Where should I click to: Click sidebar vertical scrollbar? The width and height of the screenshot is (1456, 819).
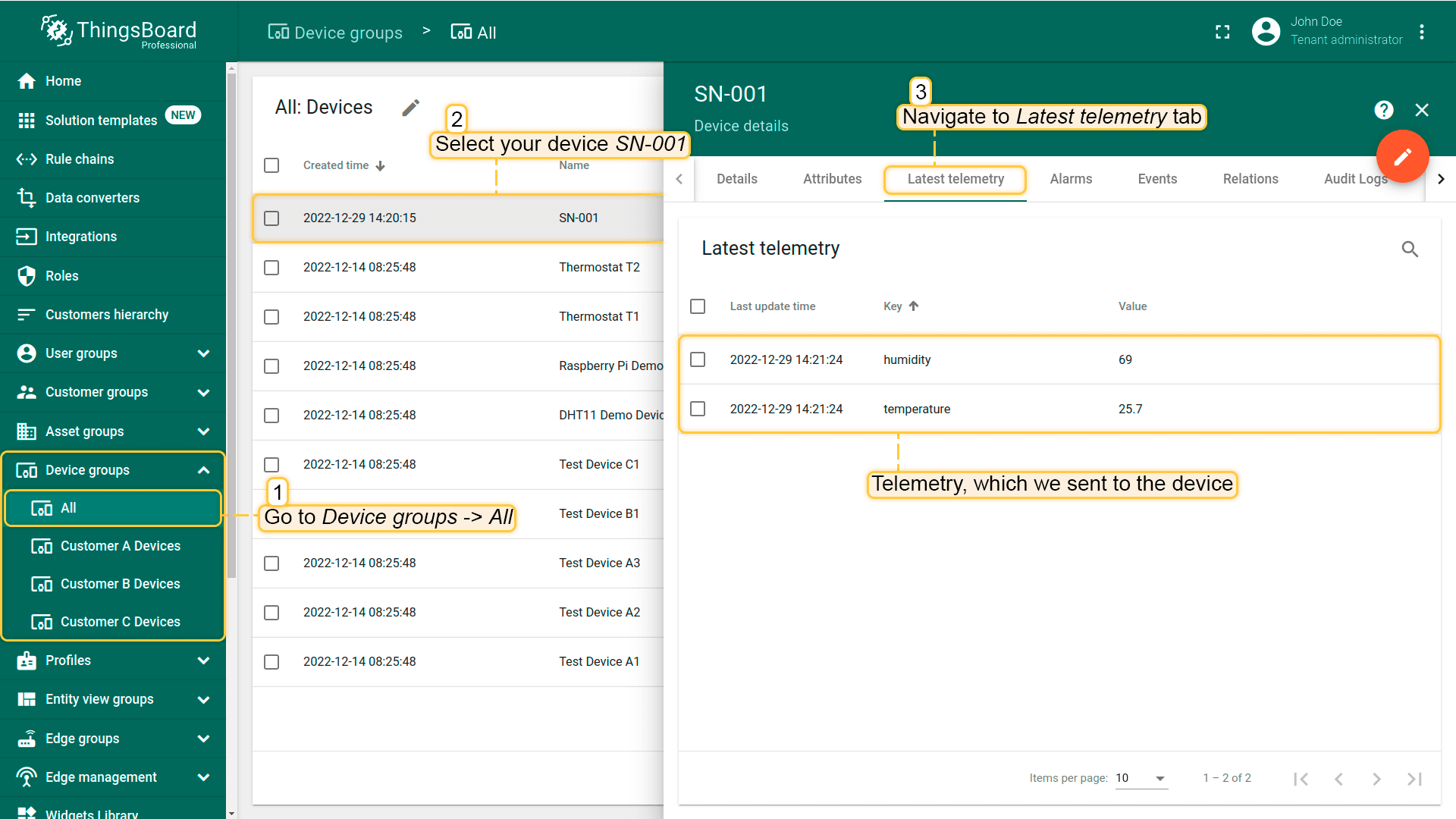(231, 326)
